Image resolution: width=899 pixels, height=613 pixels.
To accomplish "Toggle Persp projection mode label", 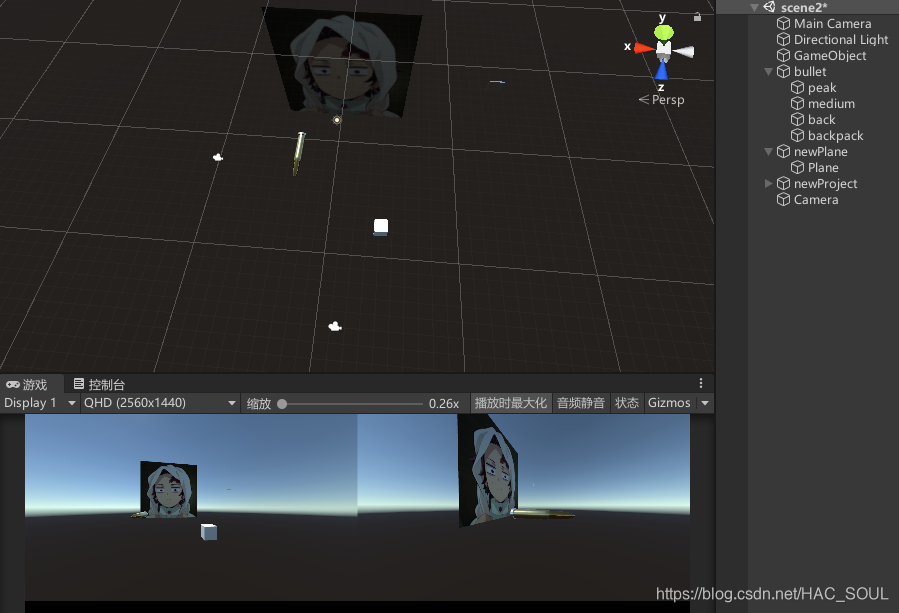I will [662, 100].
